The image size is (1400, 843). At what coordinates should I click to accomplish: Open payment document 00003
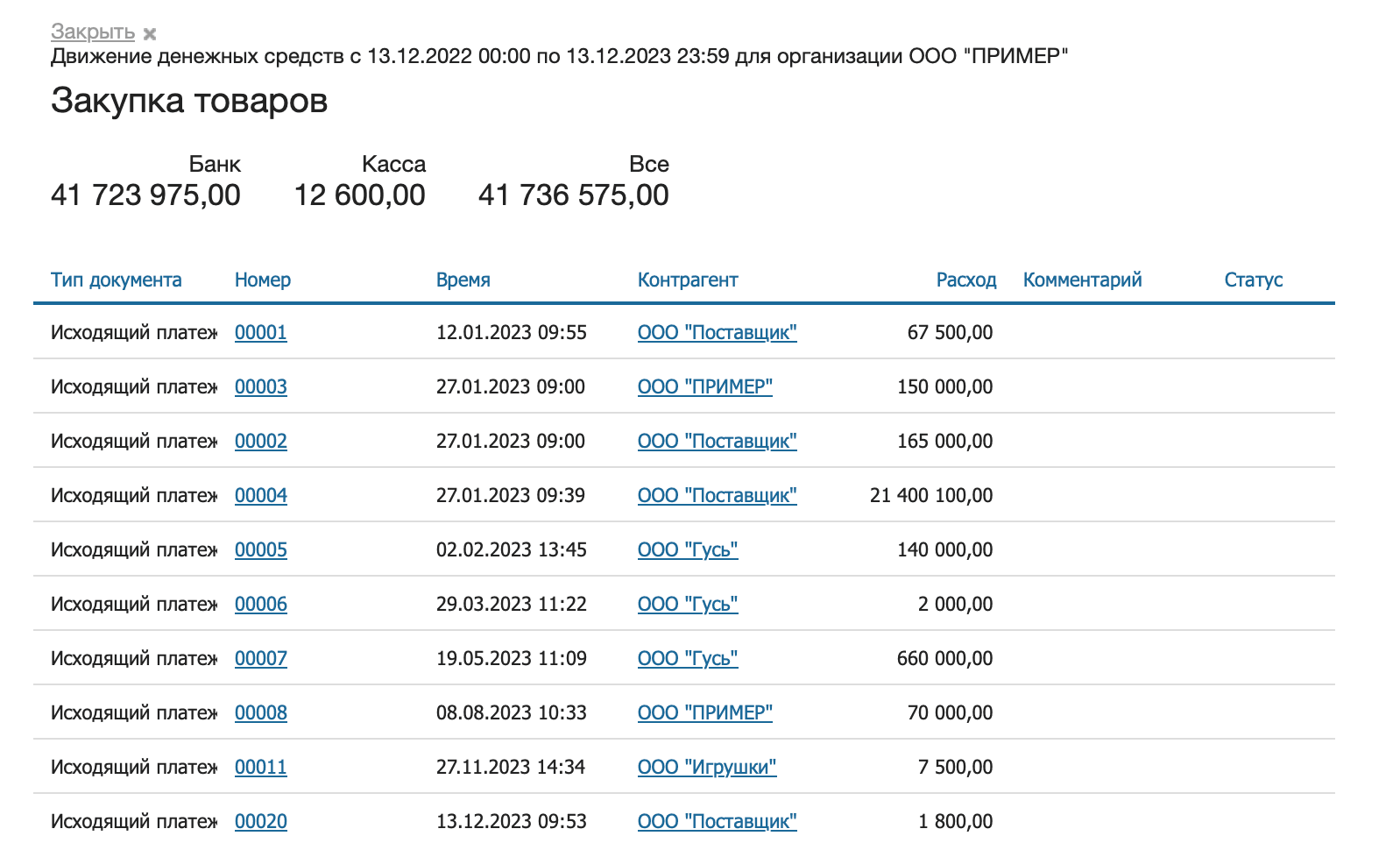point(260,386)
